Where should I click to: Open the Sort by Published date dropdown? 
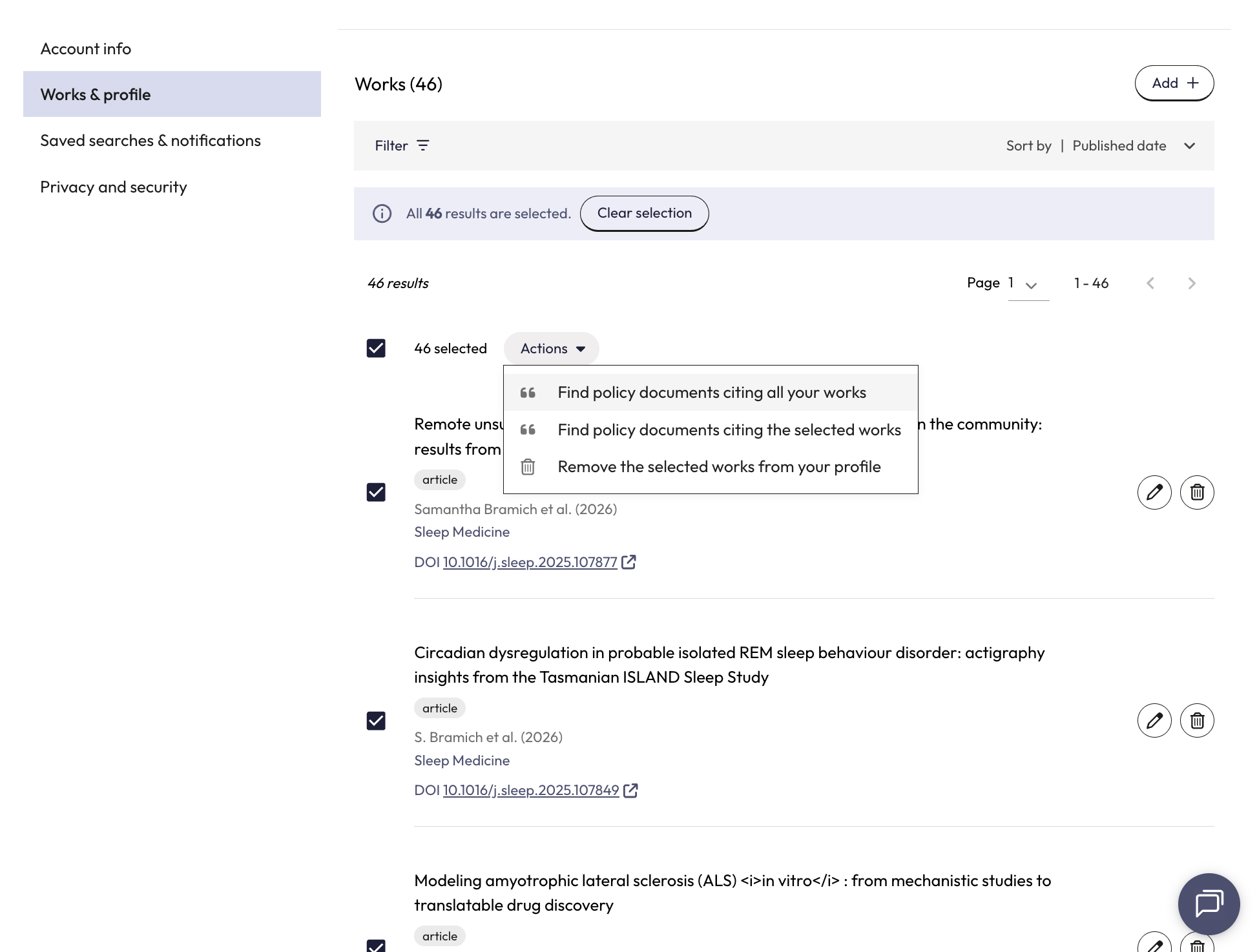1101,146
